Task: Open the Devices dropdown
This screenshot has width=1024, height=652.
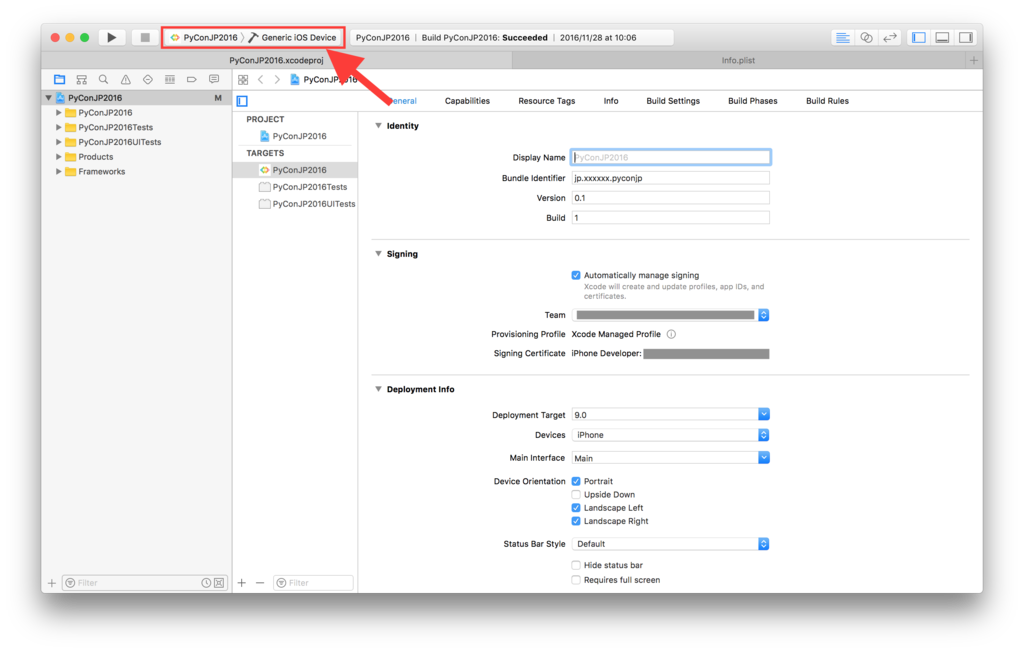Action: [671, 435]
